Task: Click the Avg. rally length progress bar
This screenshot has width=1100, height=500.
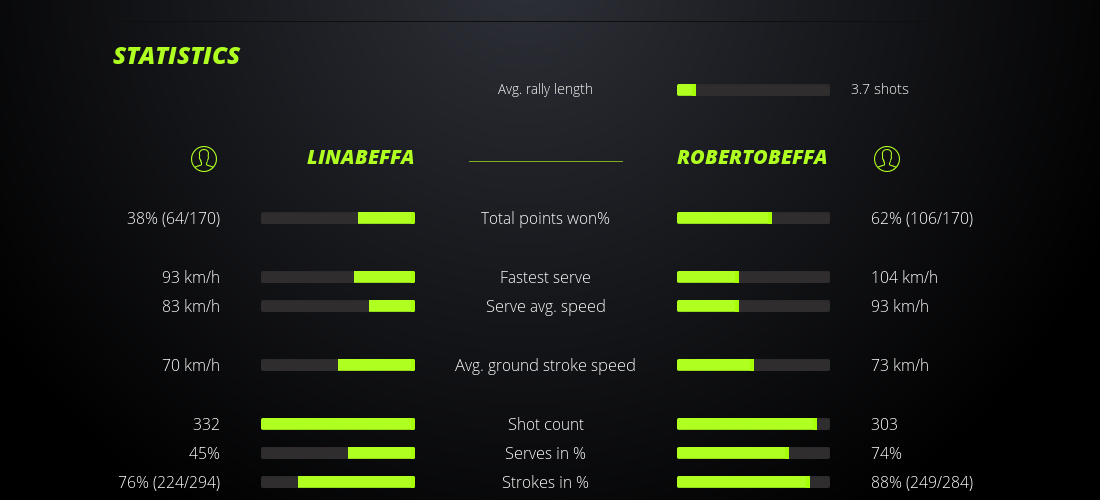Action: [753, 90]
